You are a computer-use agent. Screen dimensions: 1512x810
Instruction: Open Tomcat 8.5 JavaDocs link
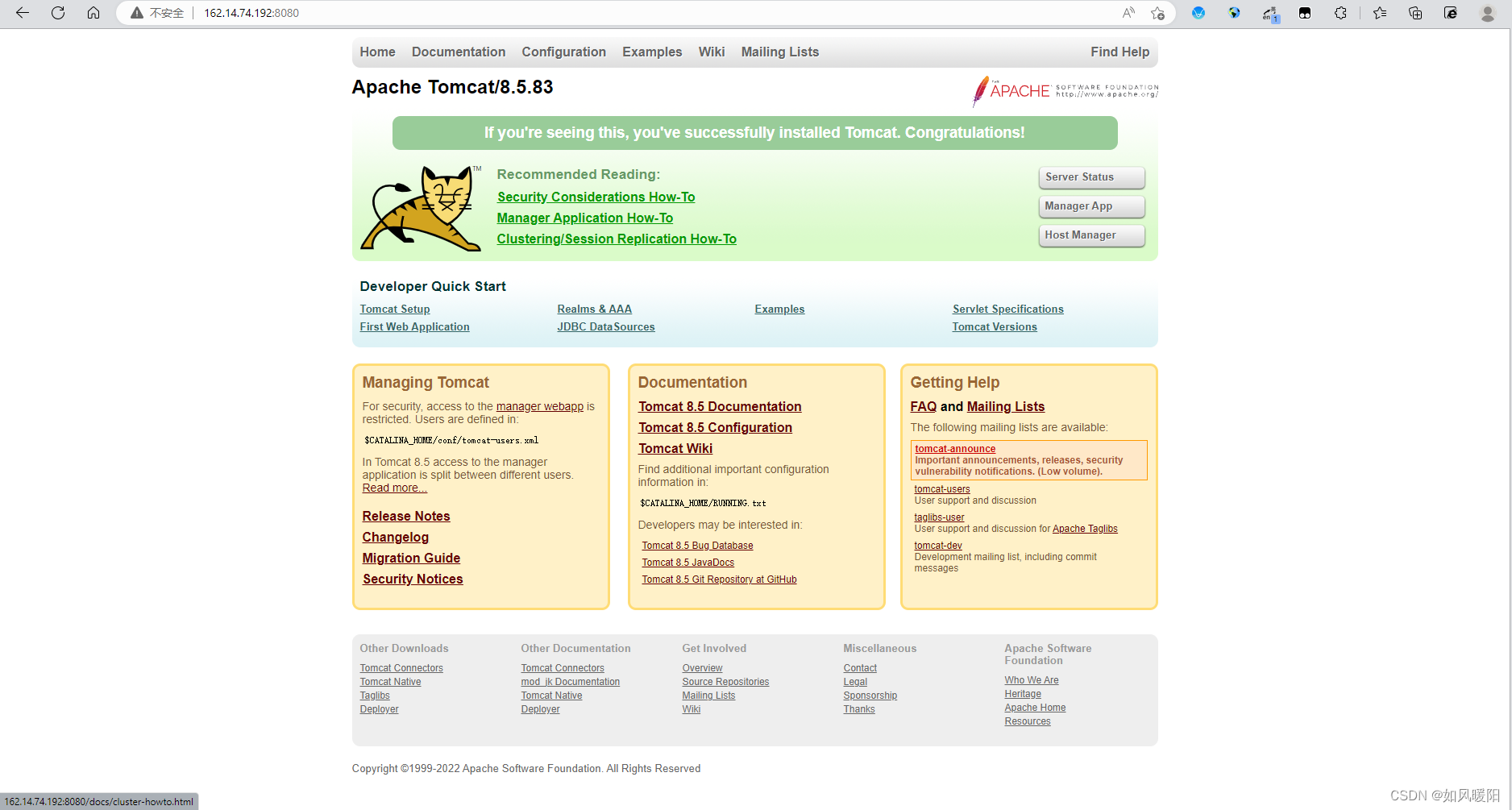tap(687, 563)
